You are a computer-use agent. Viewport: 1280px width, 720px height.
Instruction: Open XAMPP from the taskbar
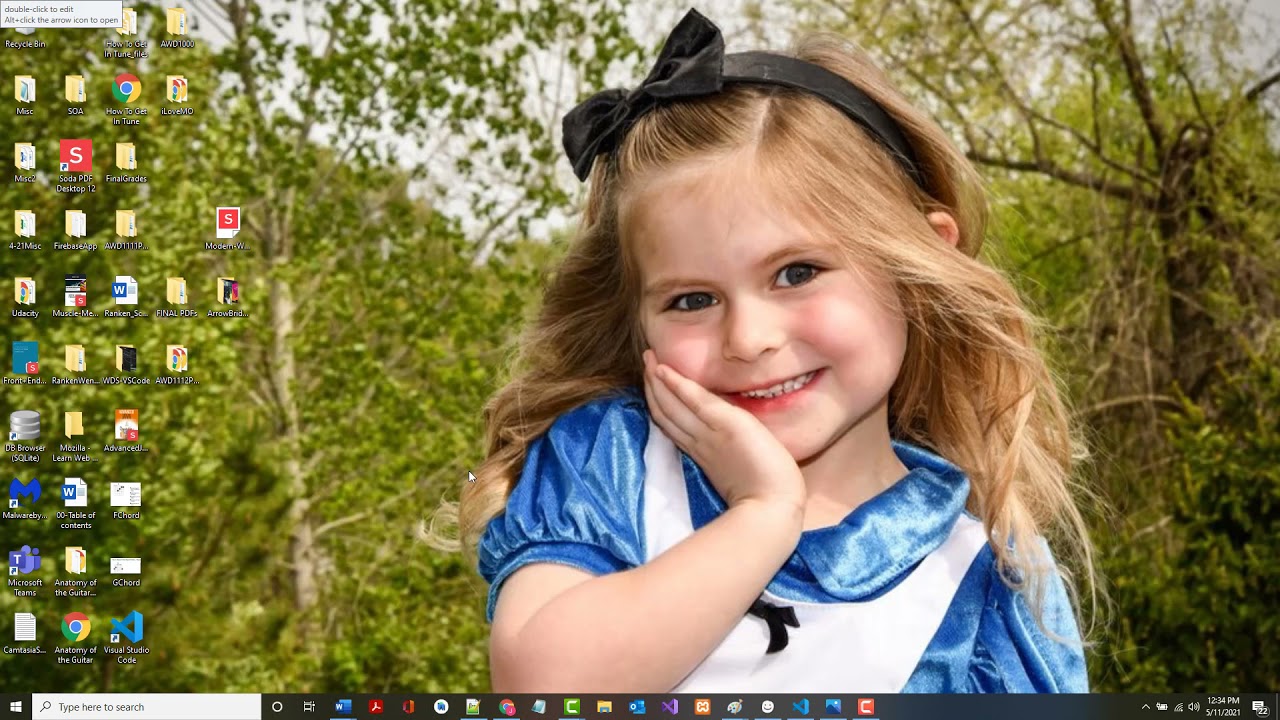point(703,707)
